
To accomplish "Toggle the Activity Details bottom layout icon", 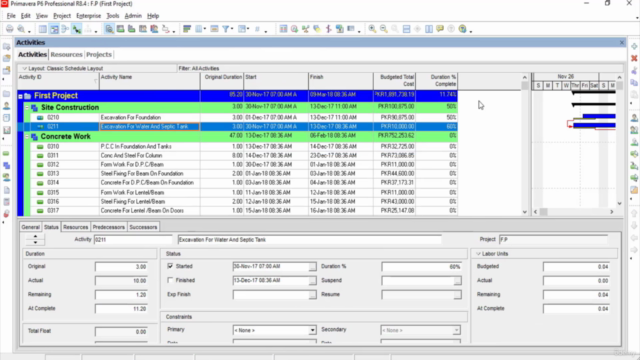I will (109, 29).
